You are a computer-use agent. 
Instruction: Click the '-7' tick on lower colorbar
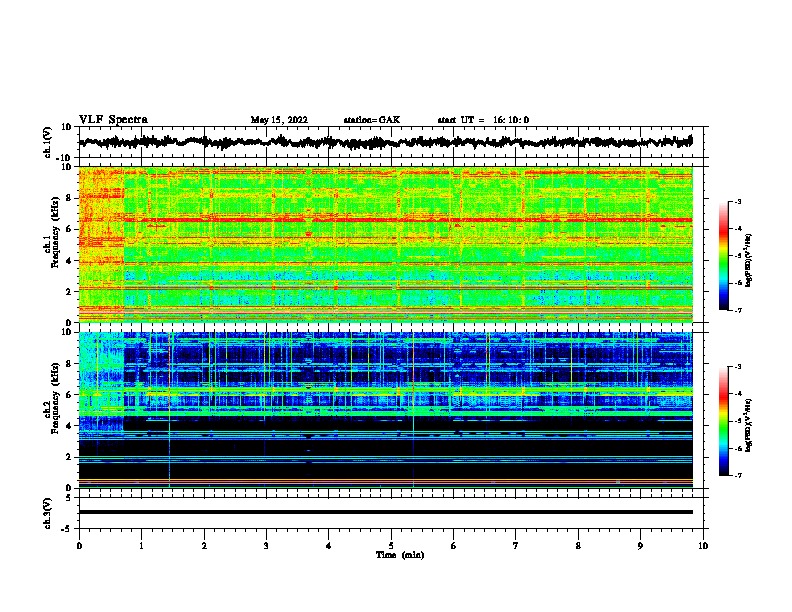tap(738, 476)
